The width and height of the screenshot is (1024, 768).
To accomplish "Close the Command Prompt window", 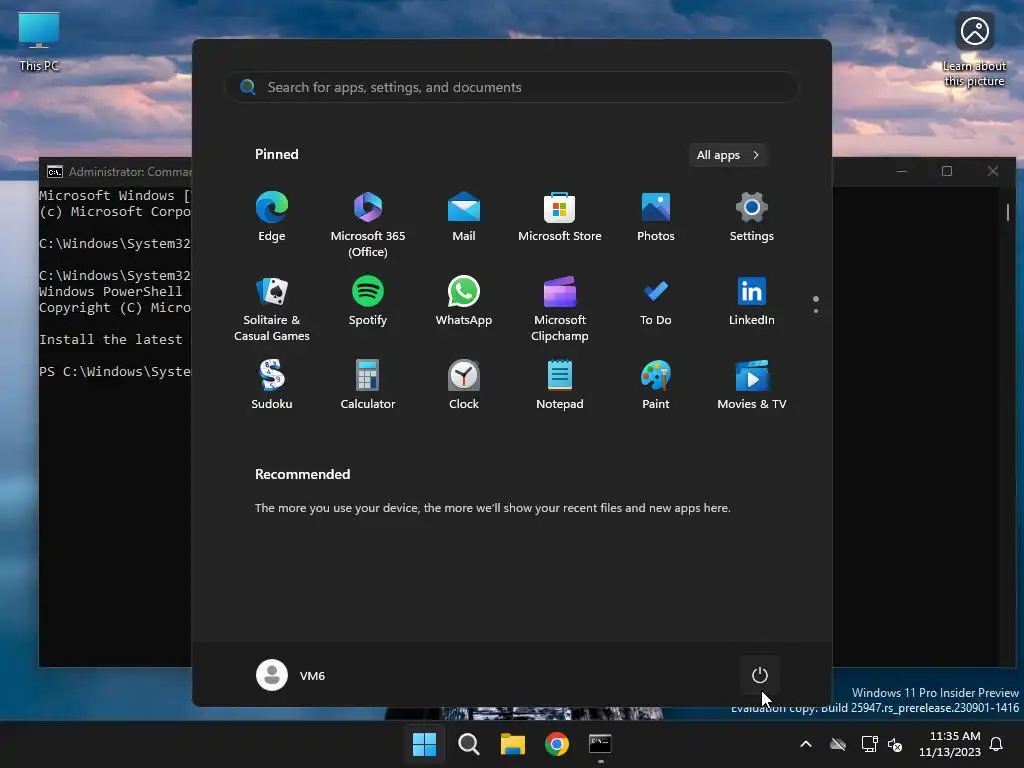I will click(x=993, y=171).
